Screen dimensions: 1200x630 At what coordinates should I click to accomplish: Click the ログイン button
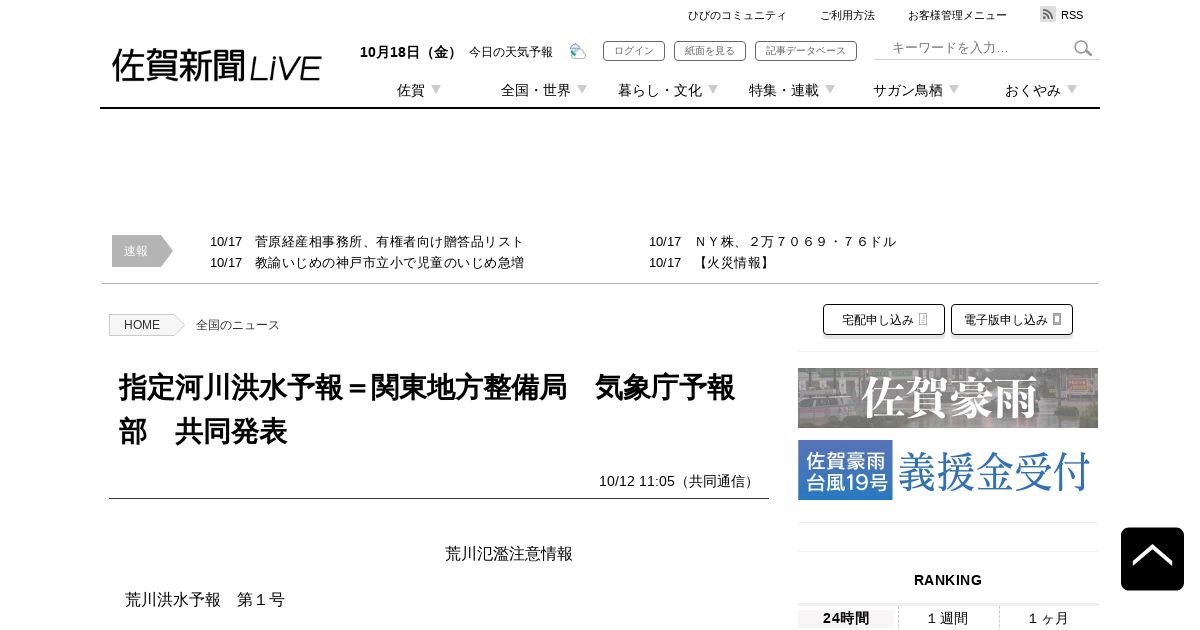point(634,51)
